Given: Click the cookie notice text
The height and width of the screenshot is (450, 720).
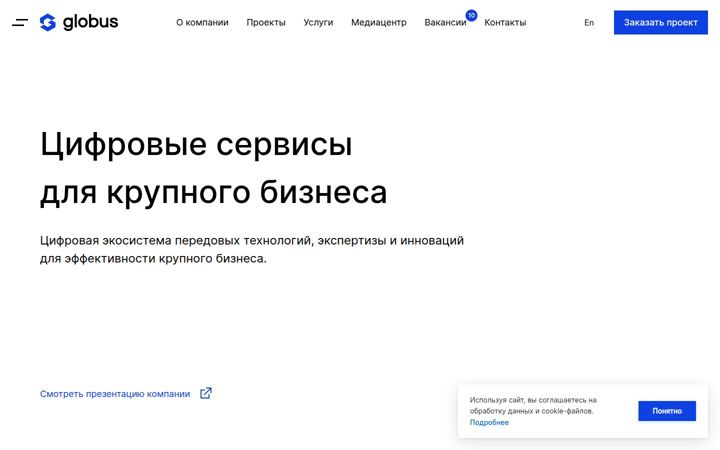Looking at the screenshot, I should click(x=533, y=405).
